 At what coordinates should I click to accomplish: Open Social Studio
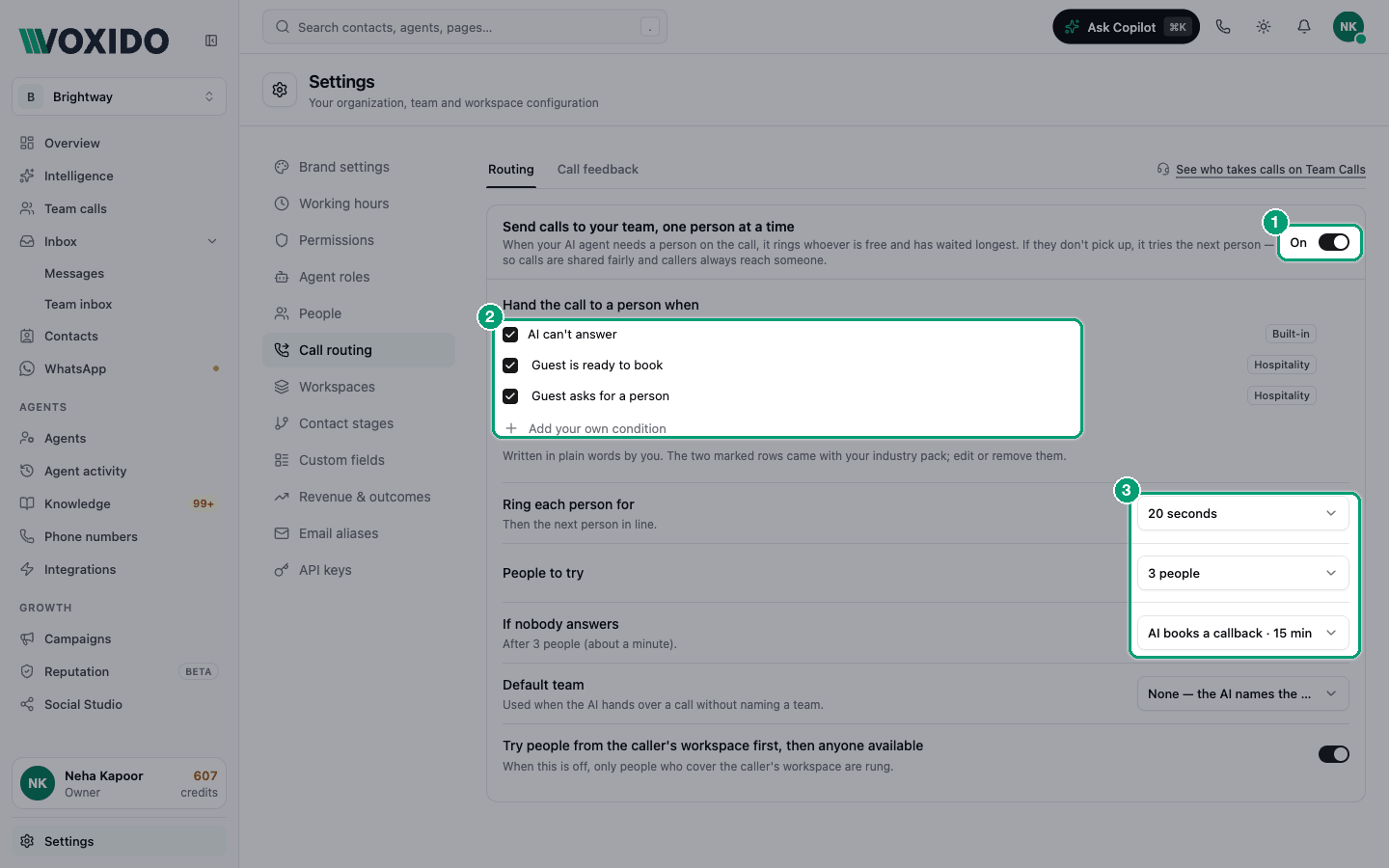click(119, 704)
